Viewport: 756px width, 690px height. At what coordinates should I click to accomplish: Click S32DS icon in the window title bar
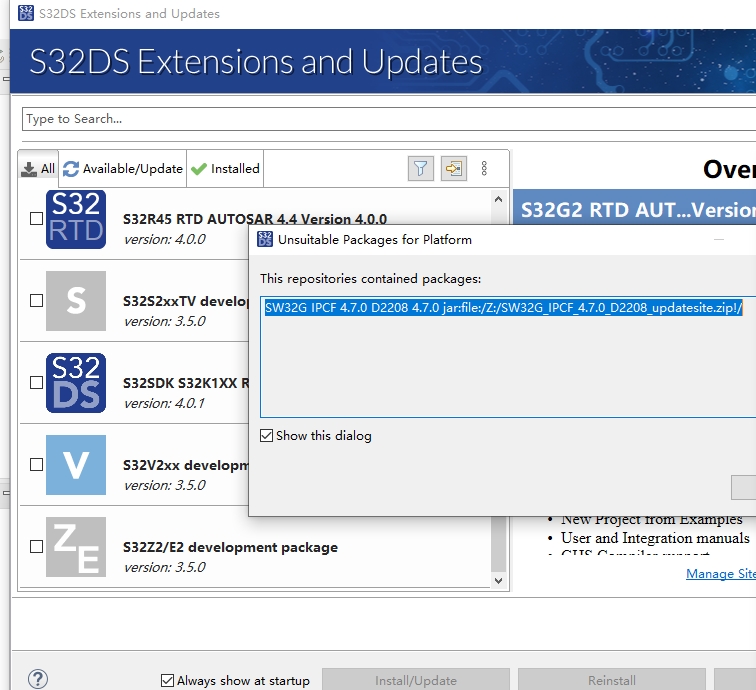click(26, 13)
